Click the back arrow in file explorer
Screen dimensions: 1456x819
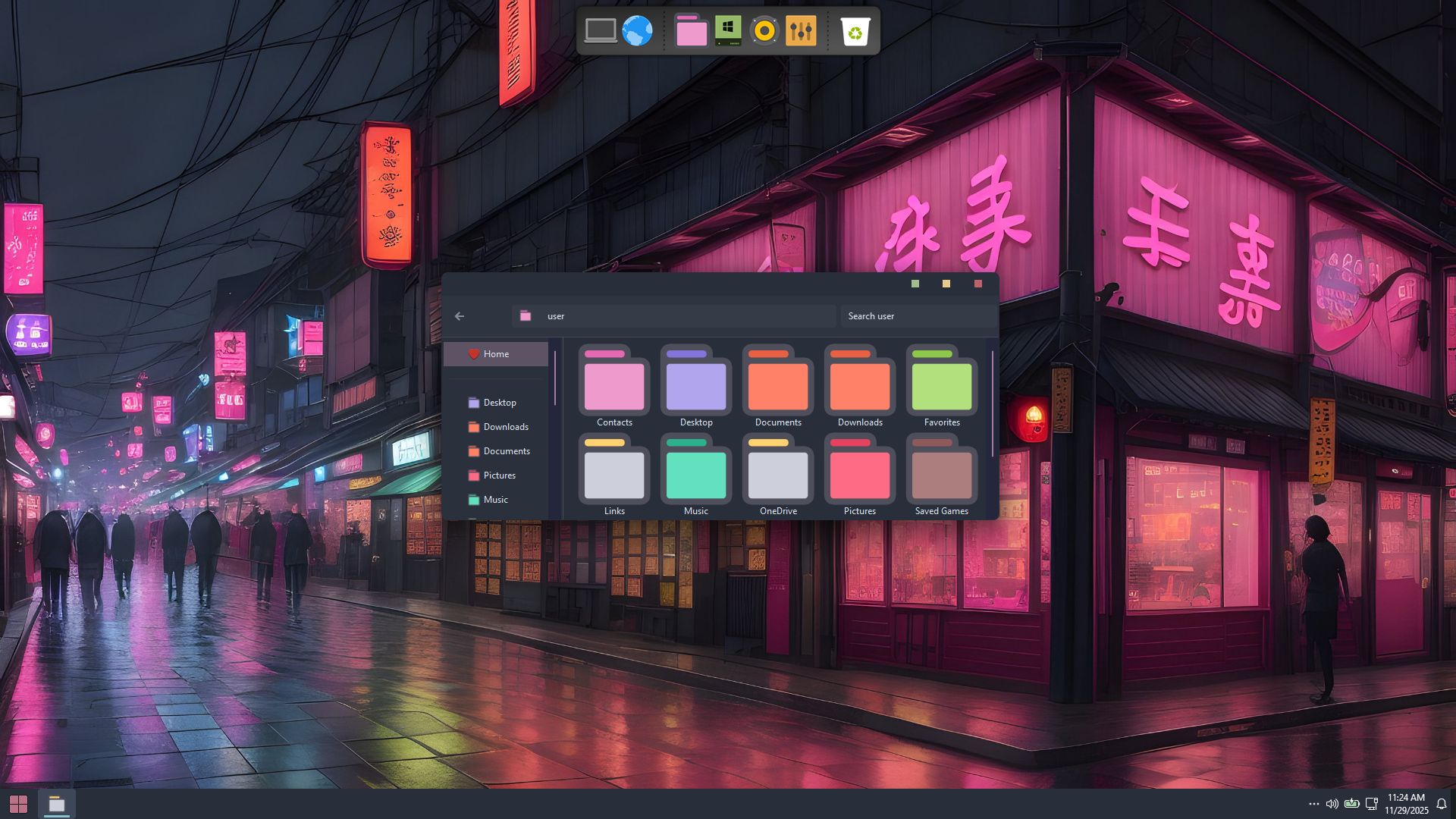pyautogui.click(x=460, y=316)
